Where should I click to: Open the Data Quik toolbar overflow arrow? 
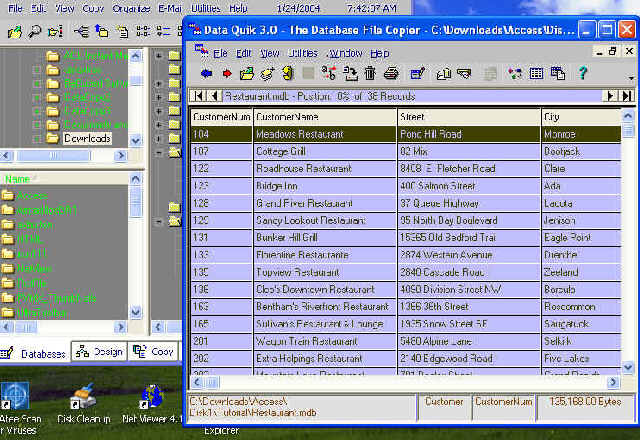coord(631,78)
